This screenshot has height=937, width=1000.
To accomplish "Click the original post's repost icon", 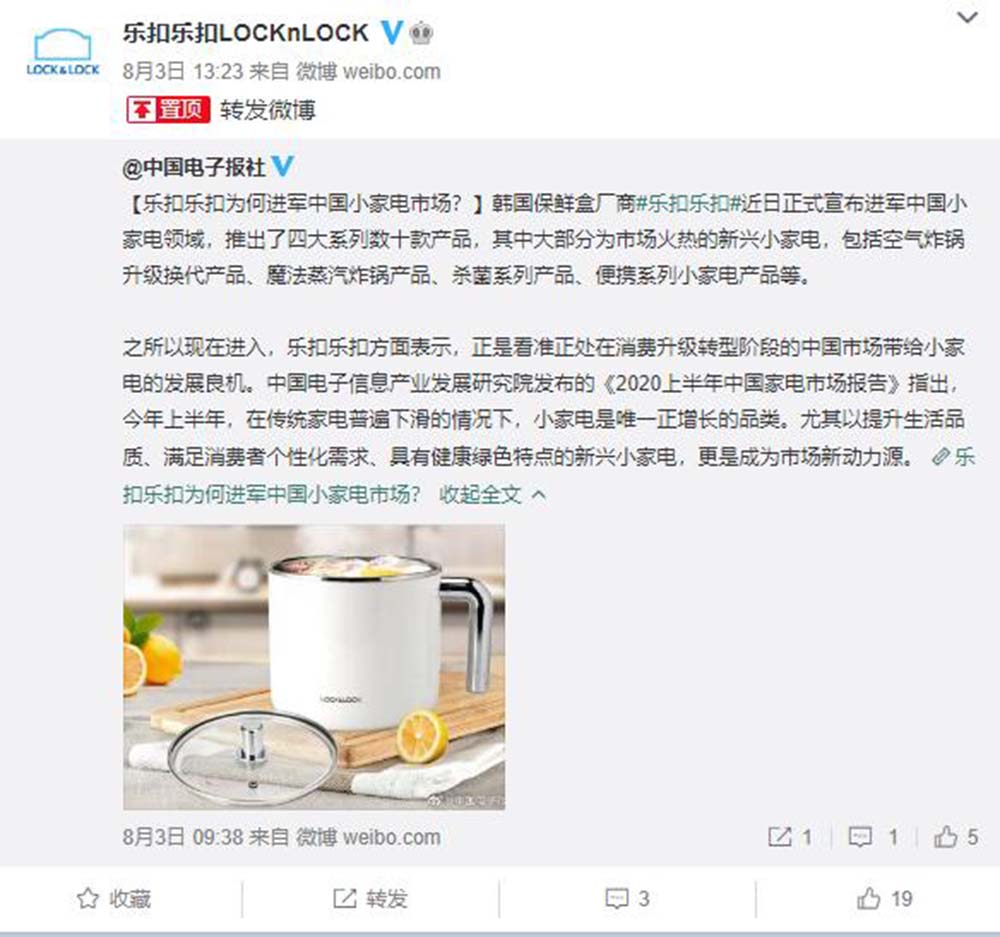I will (x=790, y=837).
